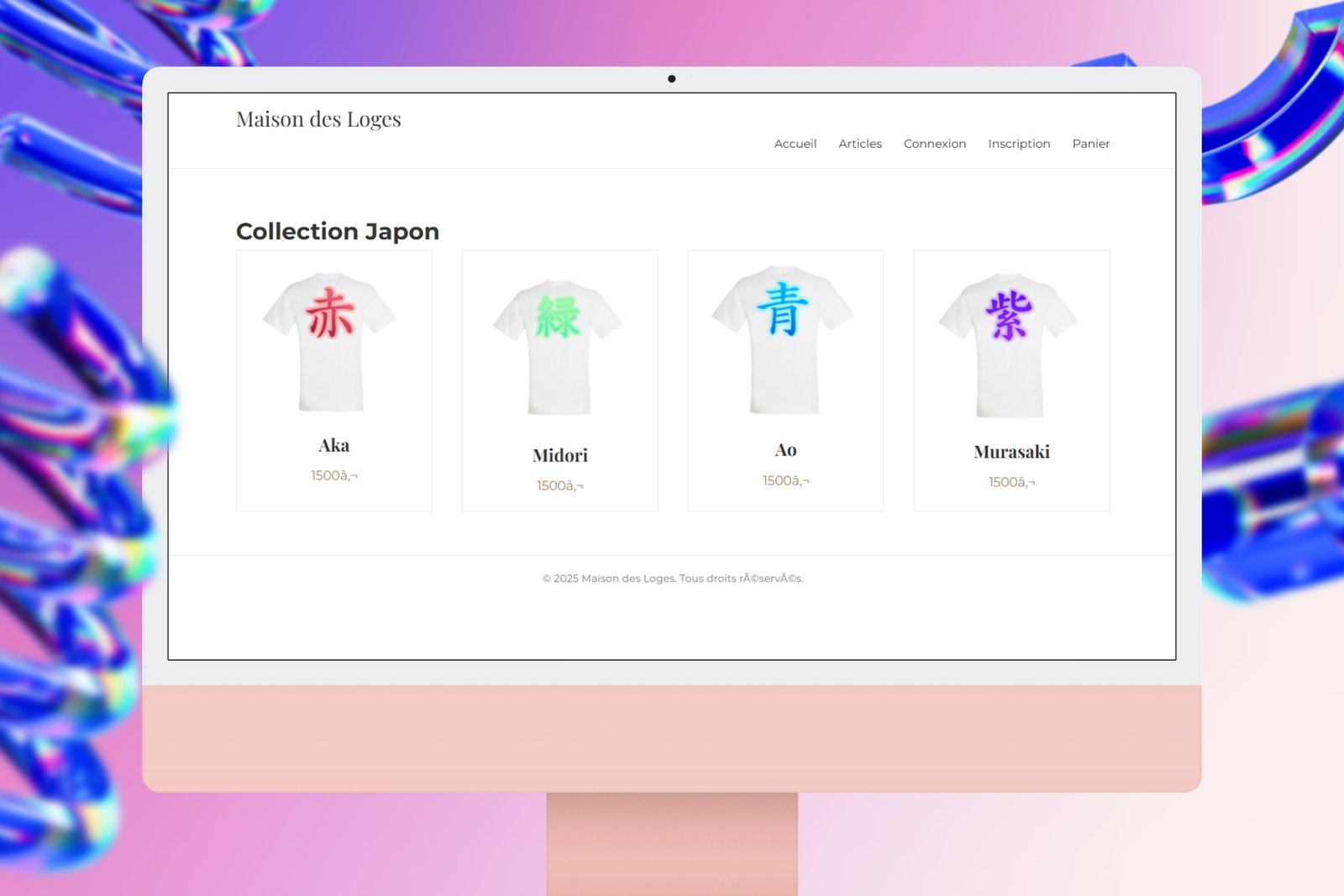The height and width of the screenshot is (896, 1344).
Task: Click the Collection Japon heading
Action: (x=337, y=231)
